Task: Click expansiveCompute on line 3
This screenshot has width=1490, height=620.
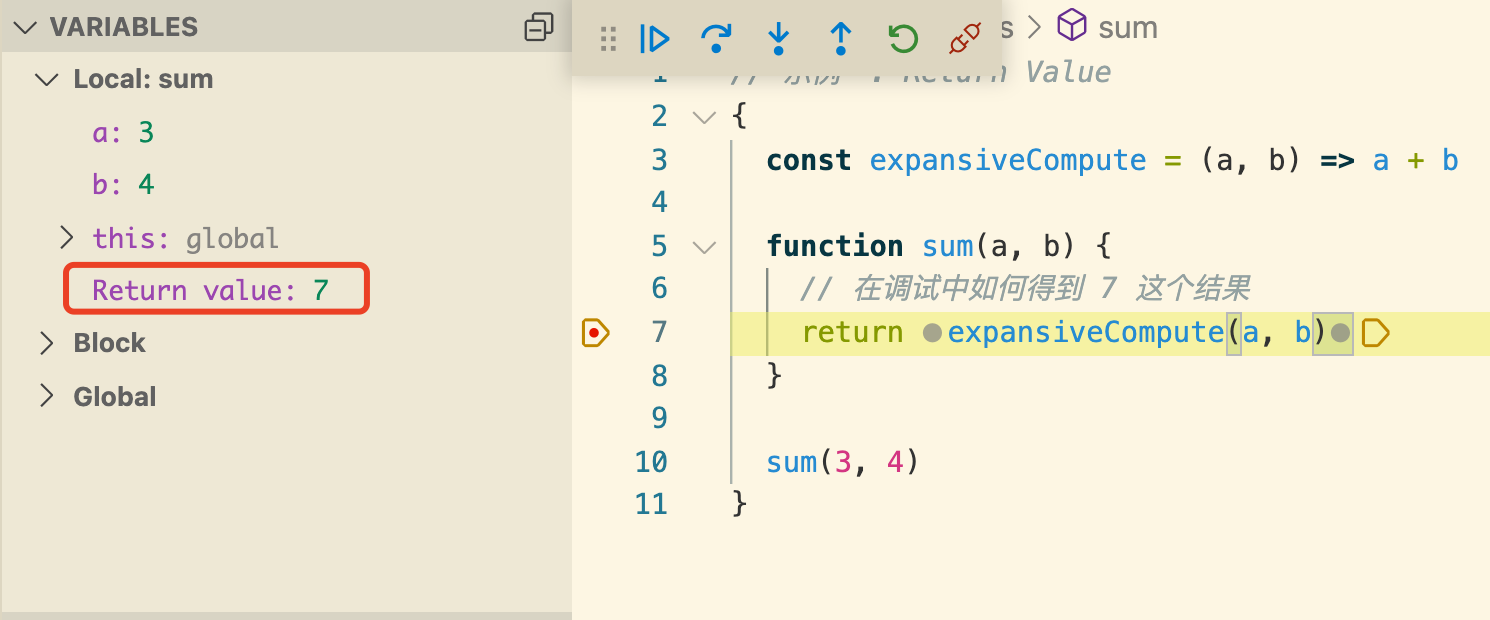Action: tap(1008, 160)
